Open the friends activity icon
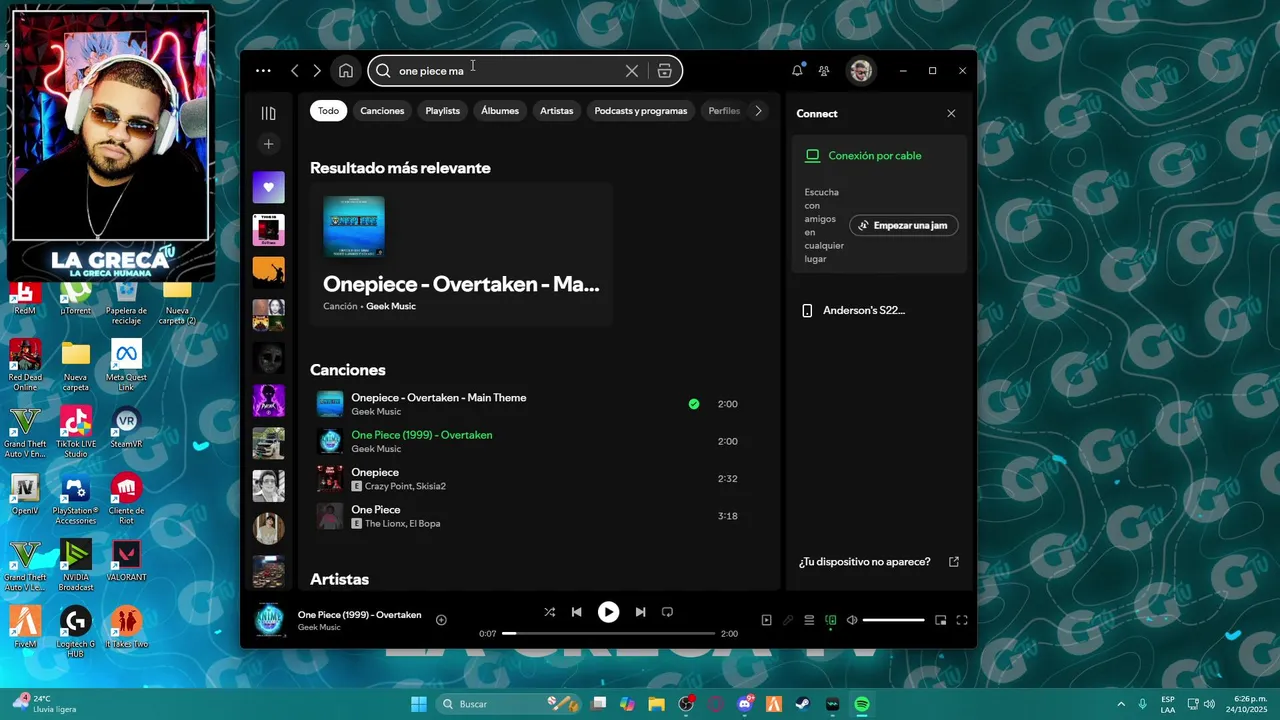Viewport: 1280px width, 720px height. point(824,71)
